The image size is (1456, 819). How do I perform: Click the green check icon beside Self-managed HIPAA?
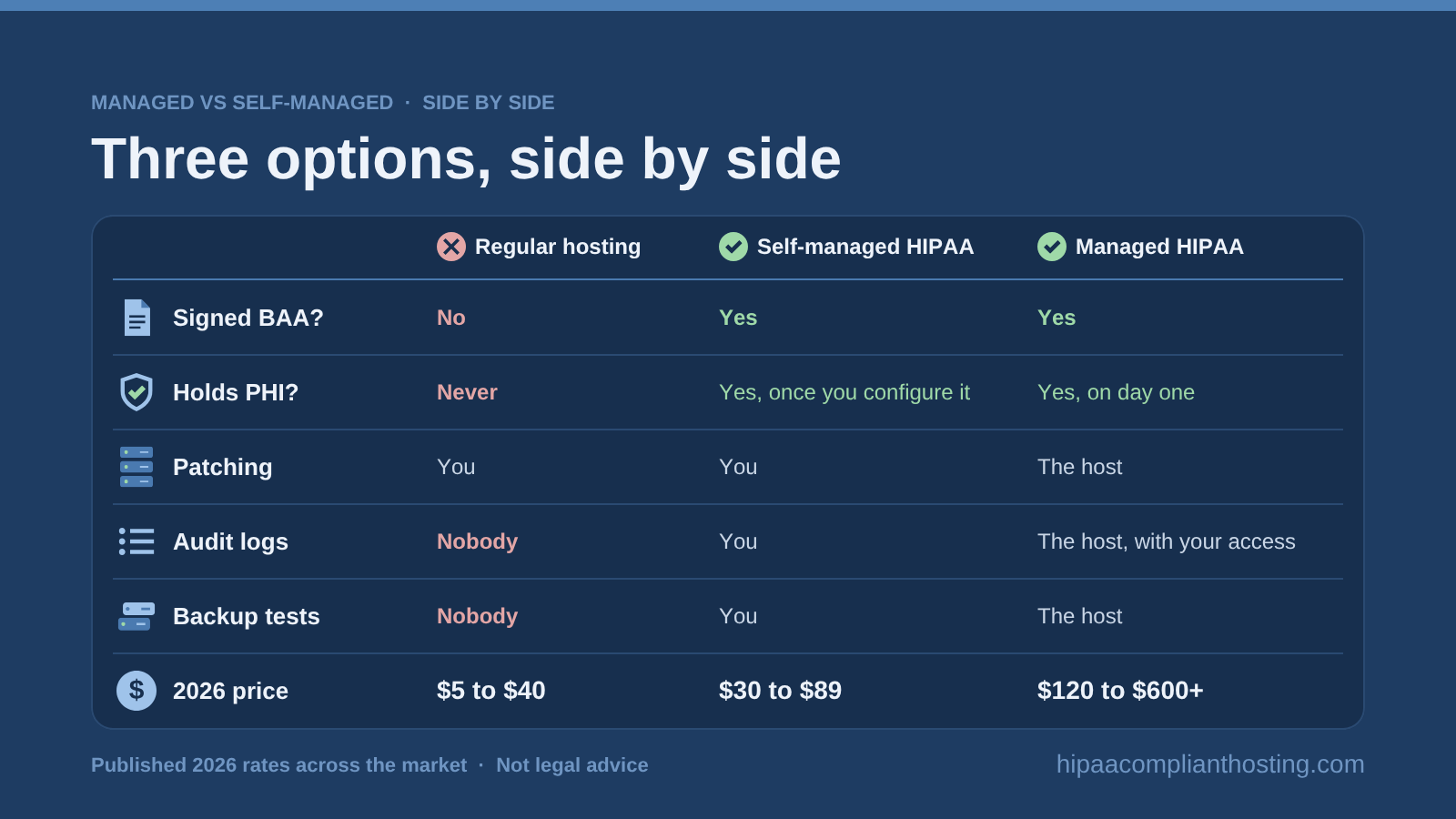pos(733,247)
